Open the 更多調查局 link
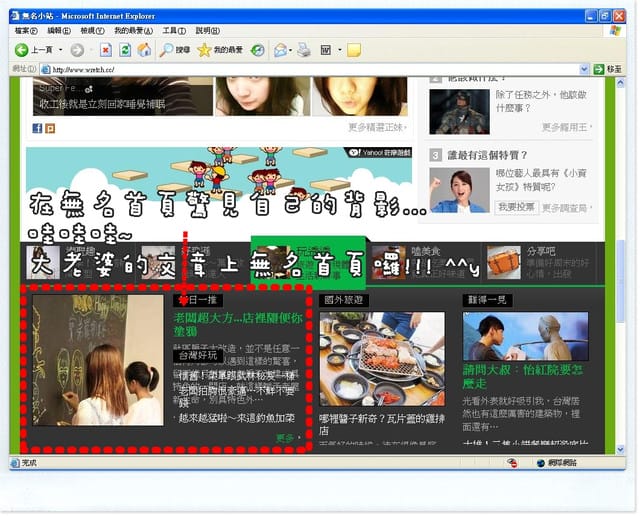Screen dimensions: 640x516 [x=567, y=208]
